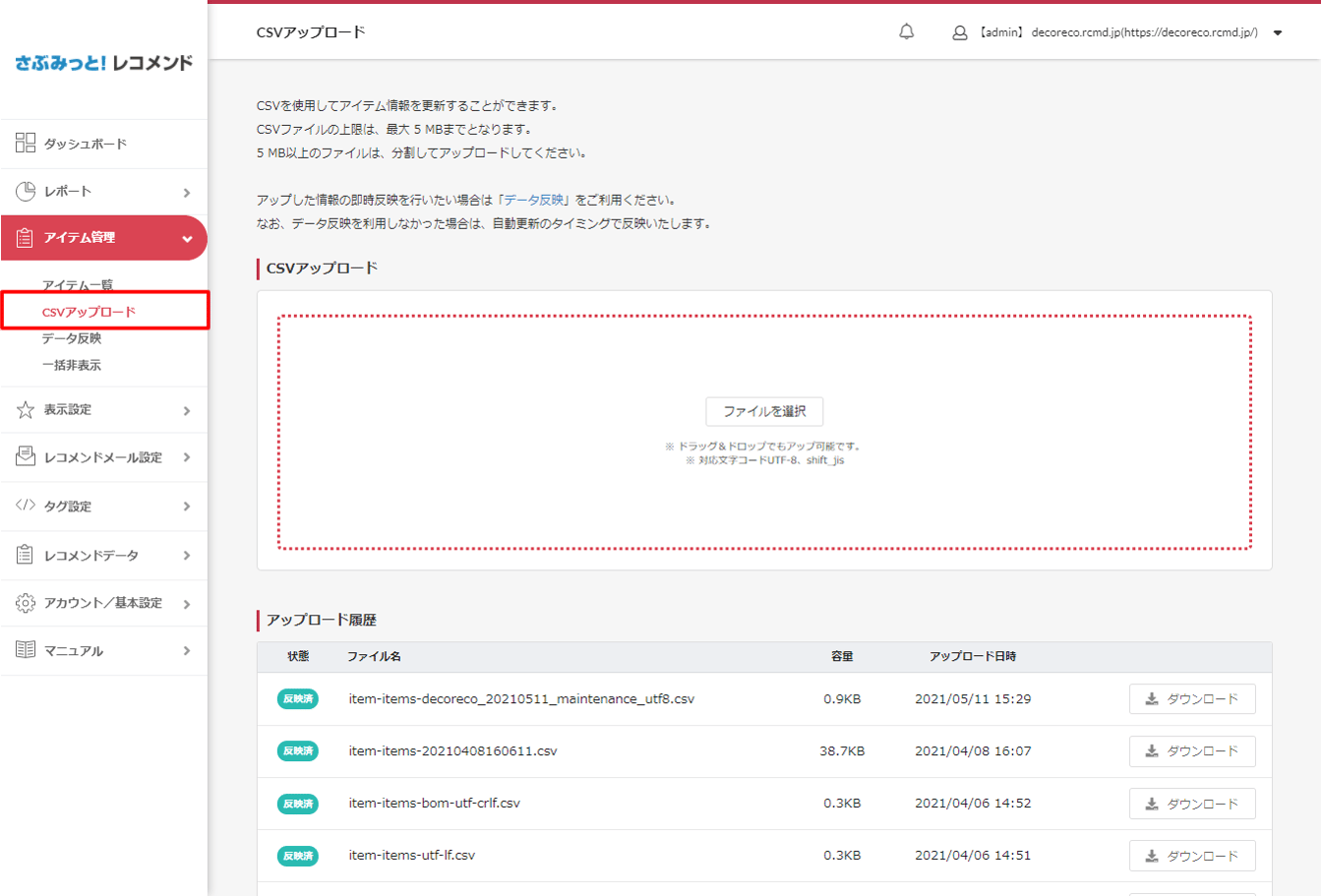This screenshot has width=1321, height=896.
Task: Expand the マニュアル chevron
Action: coord(187,651)
